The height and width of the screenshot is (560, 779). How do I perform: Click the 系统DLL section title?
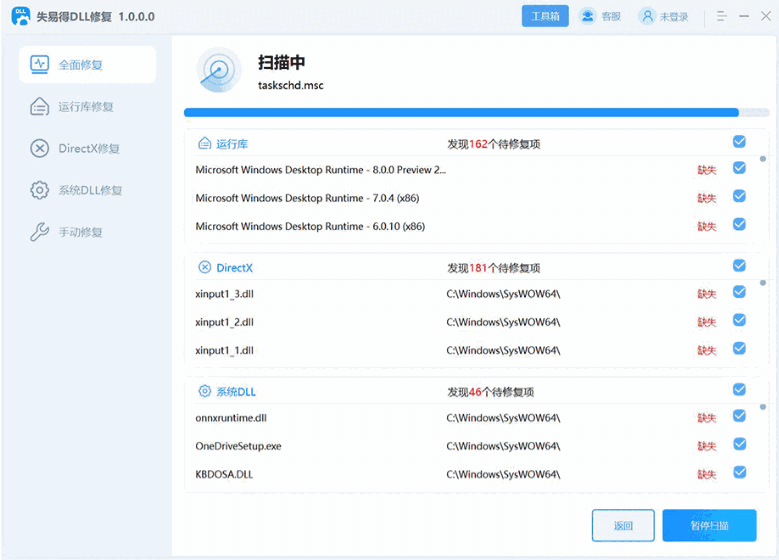[x=236, y=392]
